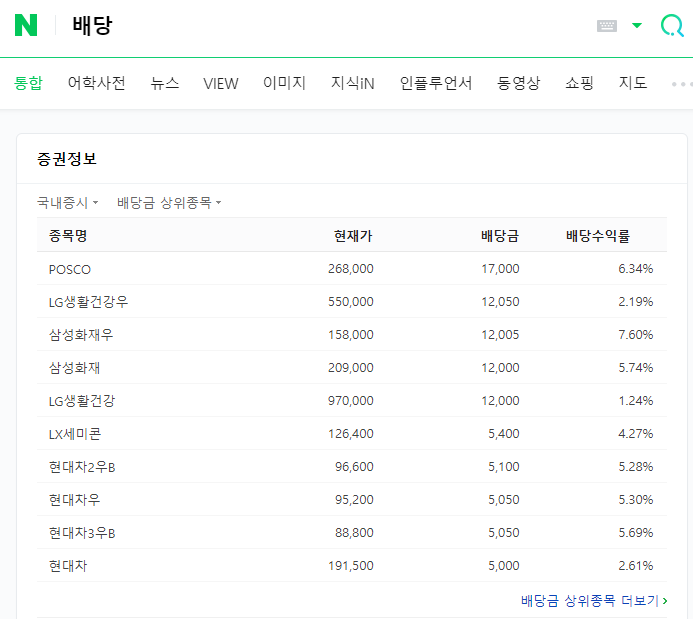
Task: Click the 1.24% yield value
Action: click(x=636, y=401)
